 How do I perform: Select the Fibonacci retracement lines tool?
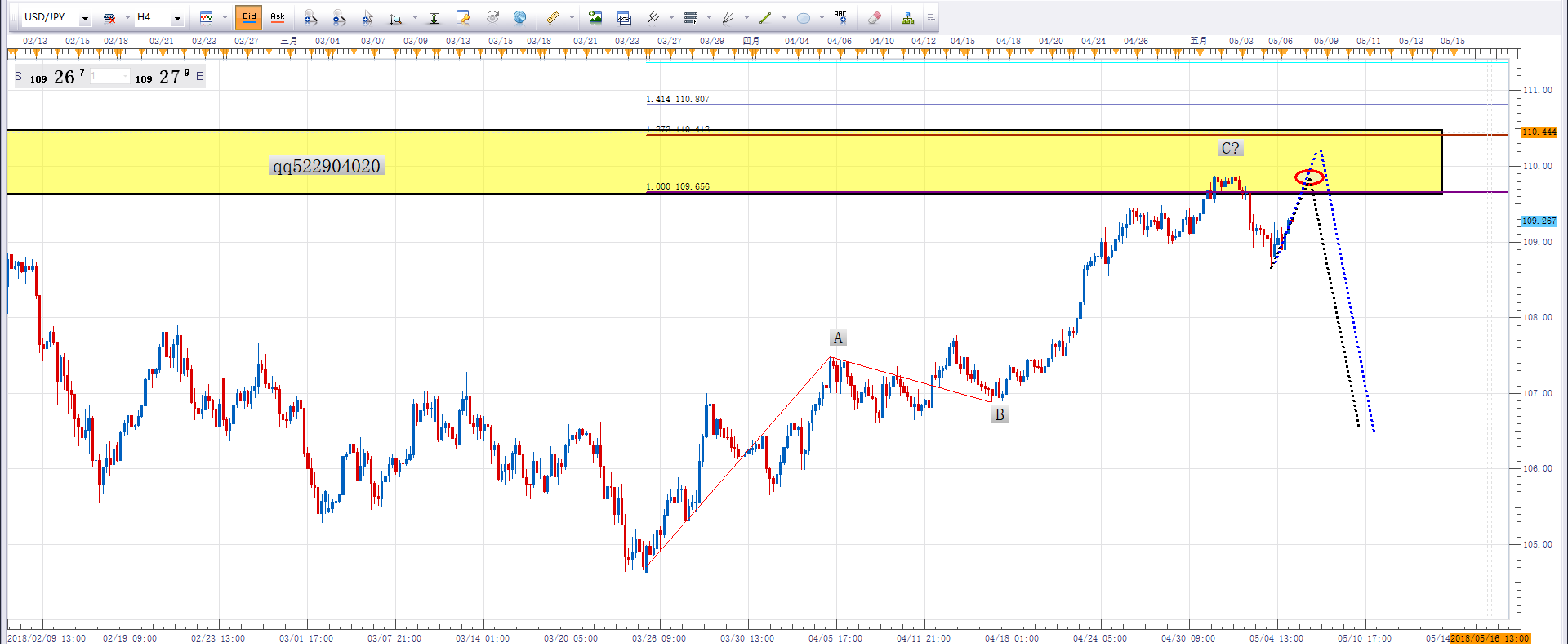(x=691, y=17)
